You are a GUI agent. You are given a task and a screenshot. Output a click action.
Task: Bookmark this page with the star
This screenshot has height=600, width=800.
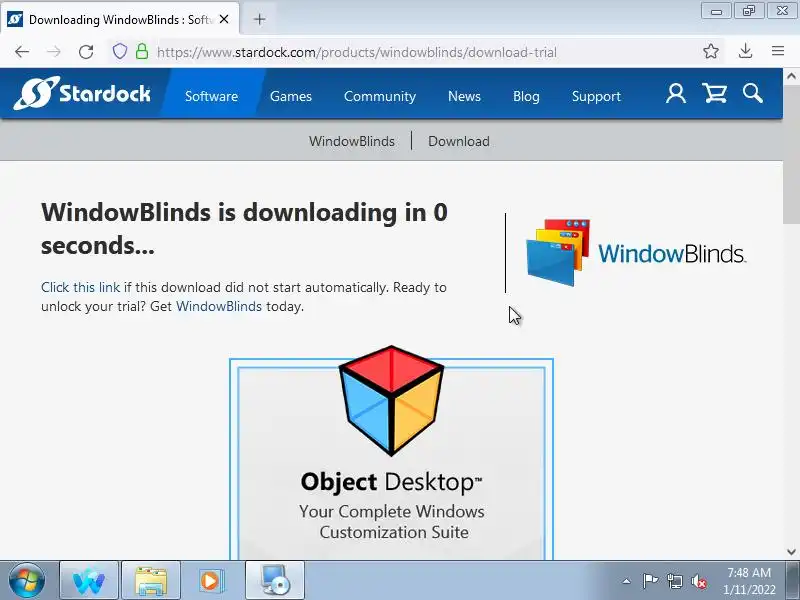point(711,51)
